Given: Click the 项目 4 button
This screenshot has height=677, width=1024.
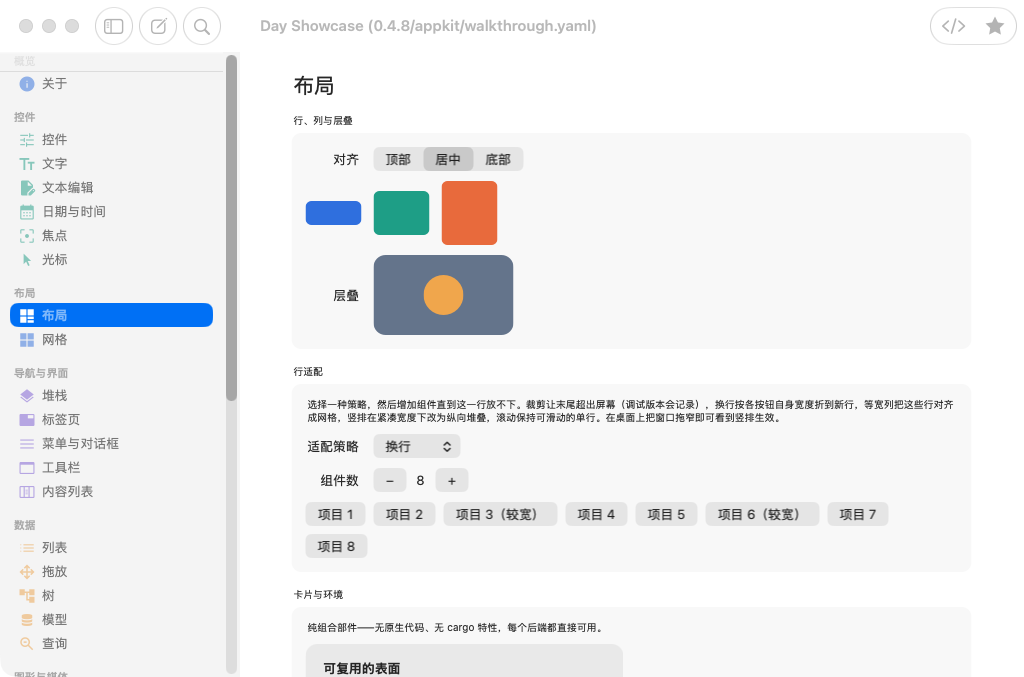Looking at the screenshot, I should tap(596, 514).
